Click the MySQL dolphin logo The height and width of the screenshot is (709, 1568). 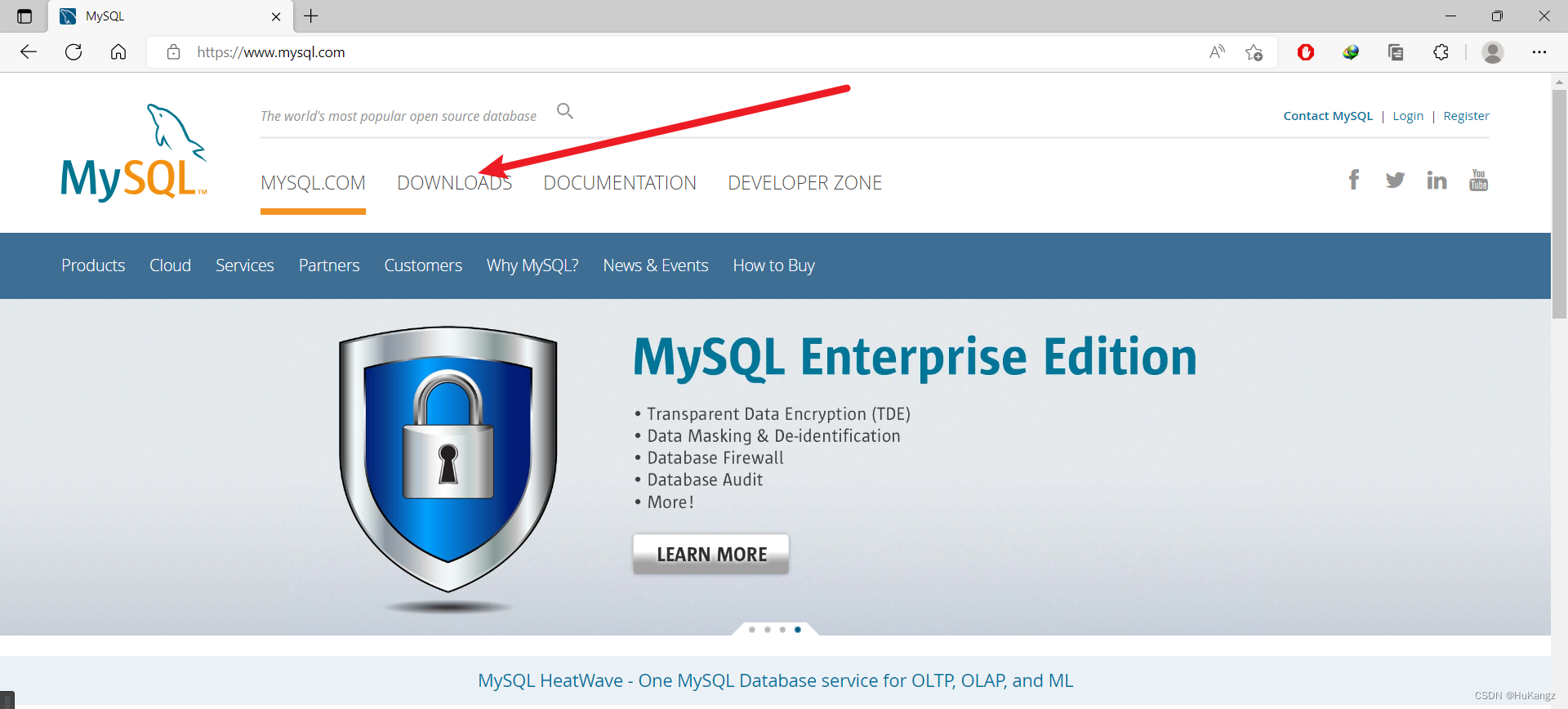(x=134, y=153)
